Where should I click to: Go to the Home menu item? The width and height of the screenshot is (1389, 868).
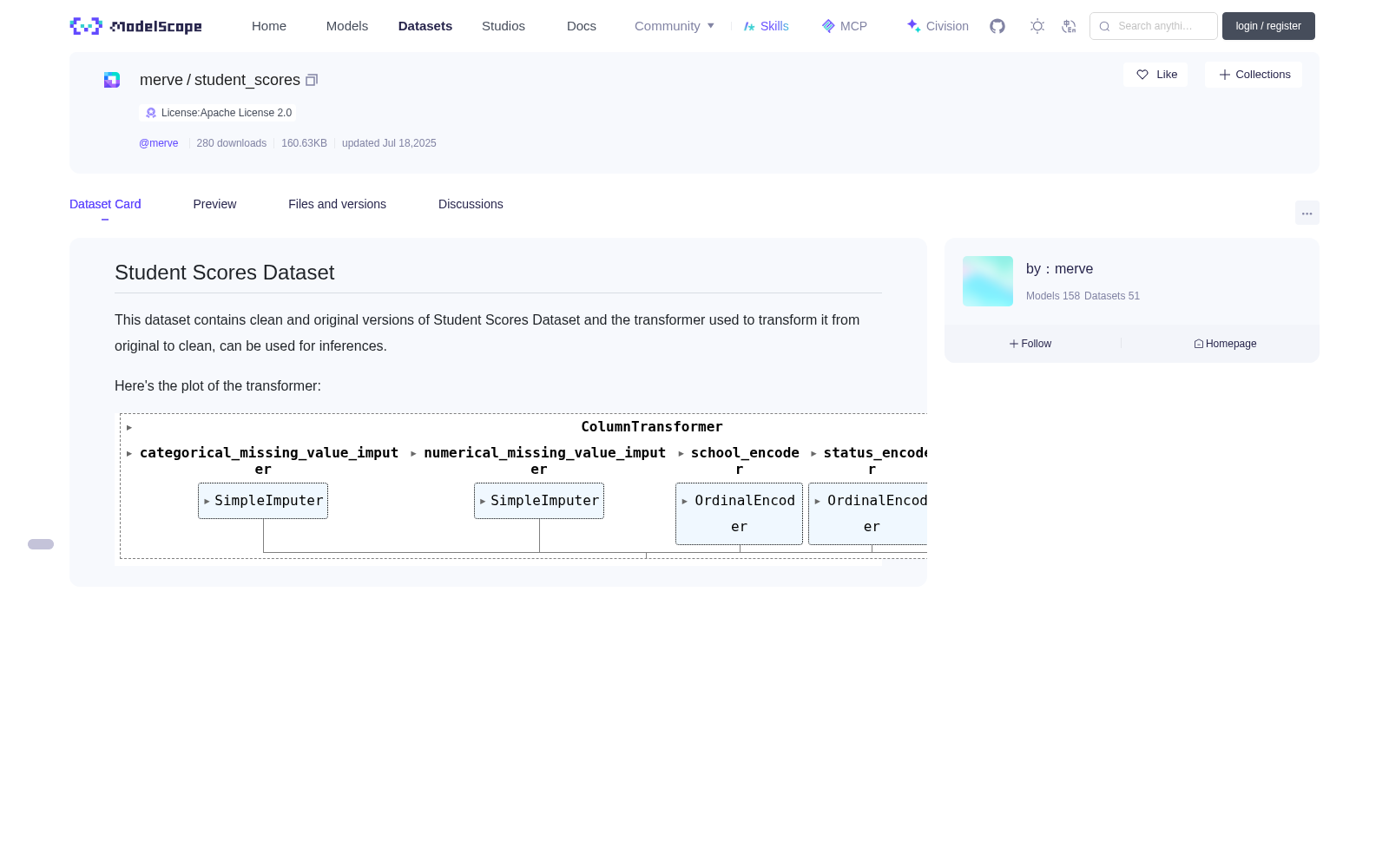coord(269,26)
